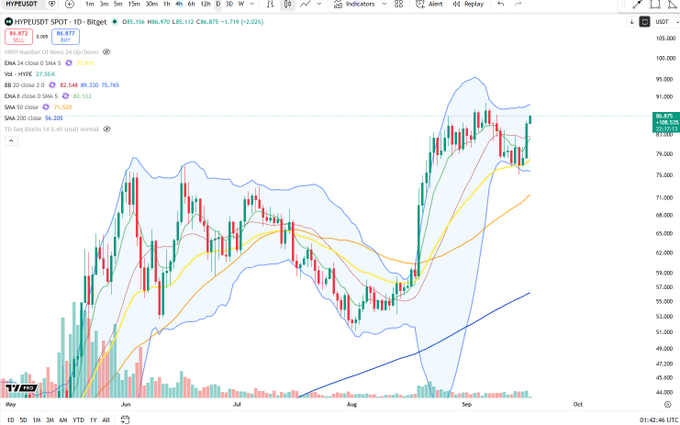Switch to the 5m timeframe
The image size is (680, 425).
118,4
